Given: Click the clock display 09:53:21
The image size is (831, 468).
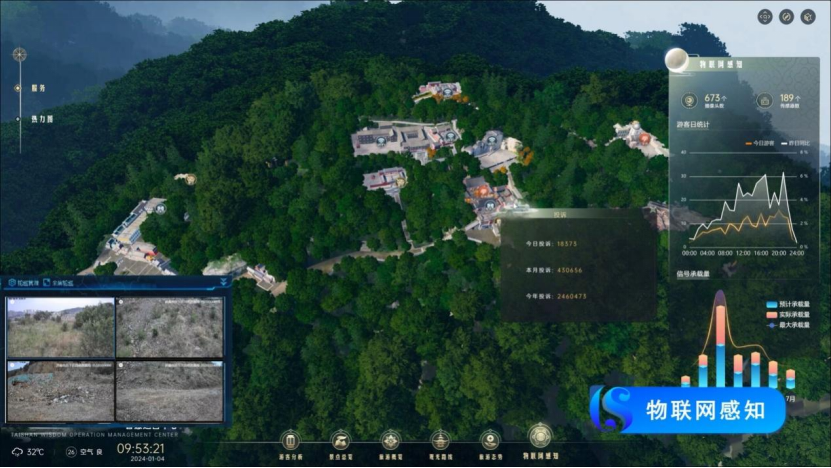Looking at the screenshot, I should coord(140,448).
